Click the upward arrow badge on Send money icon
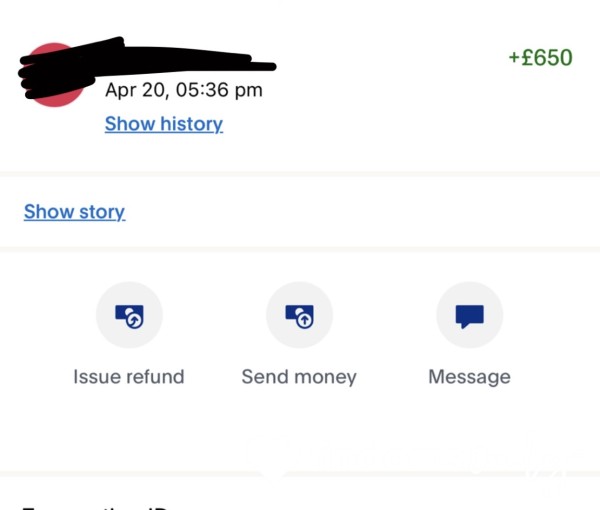This screenshot has height=510, width=600. coord(305,320)
